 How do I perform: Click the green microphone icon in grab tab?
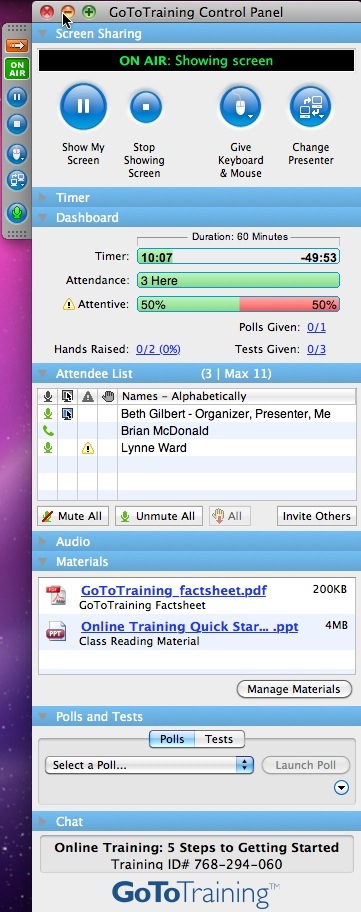pos(17,213)
